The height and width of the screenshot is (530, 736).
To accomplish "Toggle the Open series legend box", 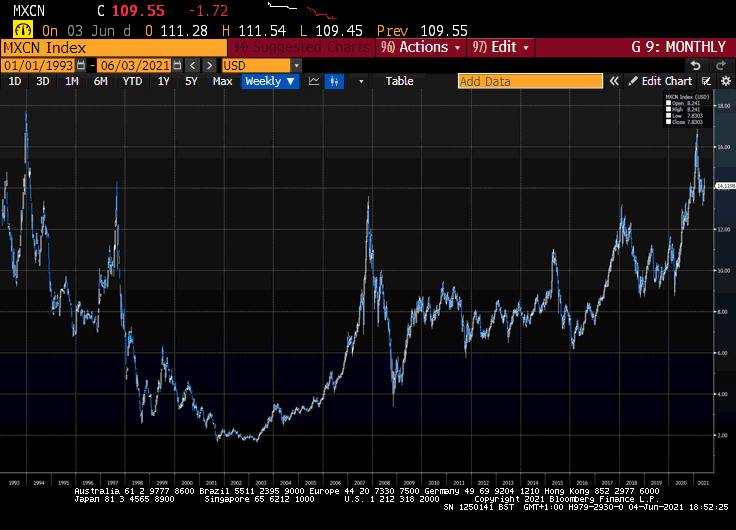I will [x=669, y=103].
